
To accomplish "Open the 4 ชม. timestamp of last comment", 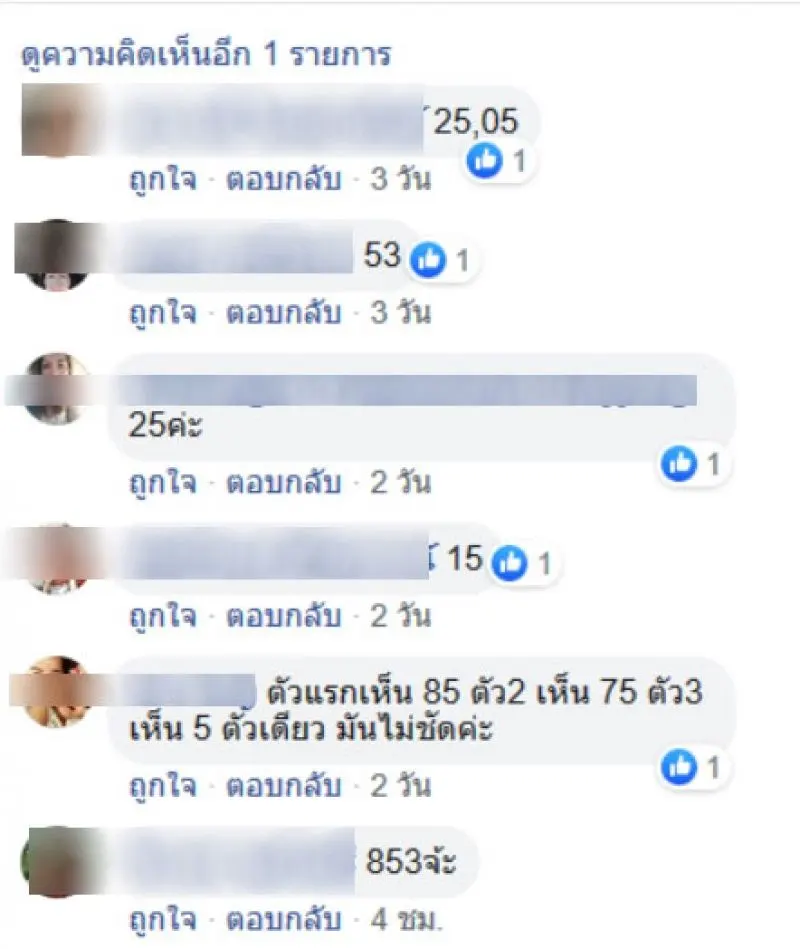I will pos(406,919).
